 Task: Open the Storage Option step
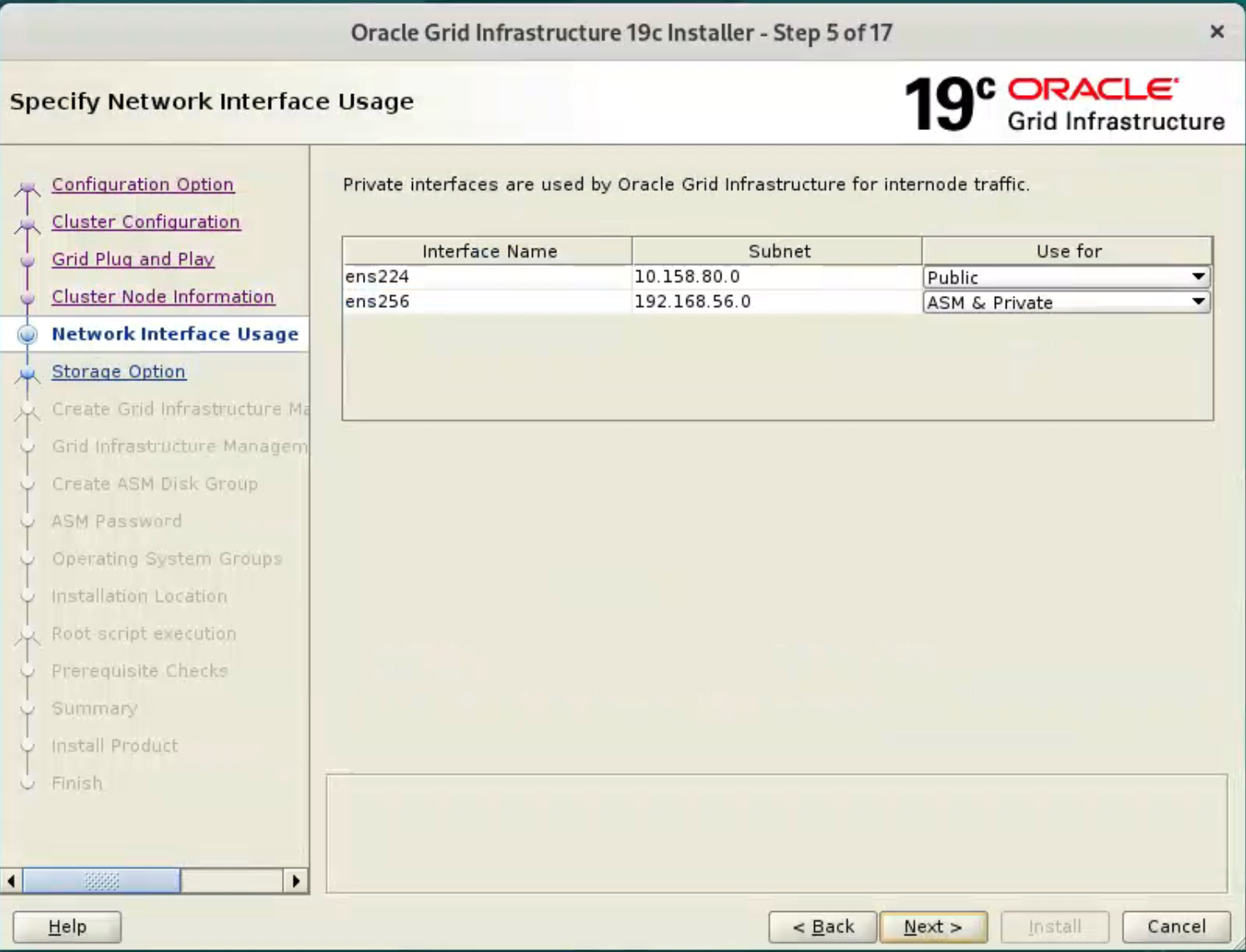tap(118, 372)
